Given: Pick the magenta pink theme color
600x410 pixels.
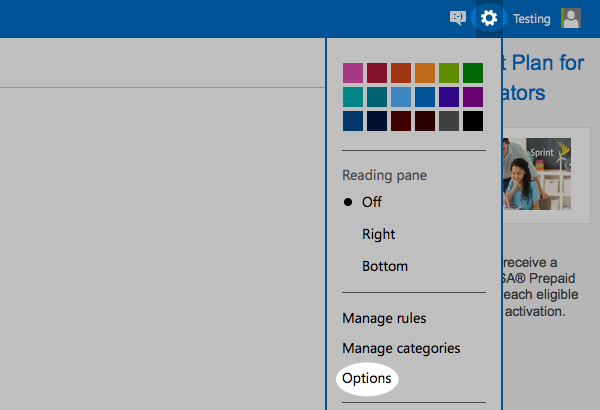Looking at the screenshot, I should click(x=352, y=73).
